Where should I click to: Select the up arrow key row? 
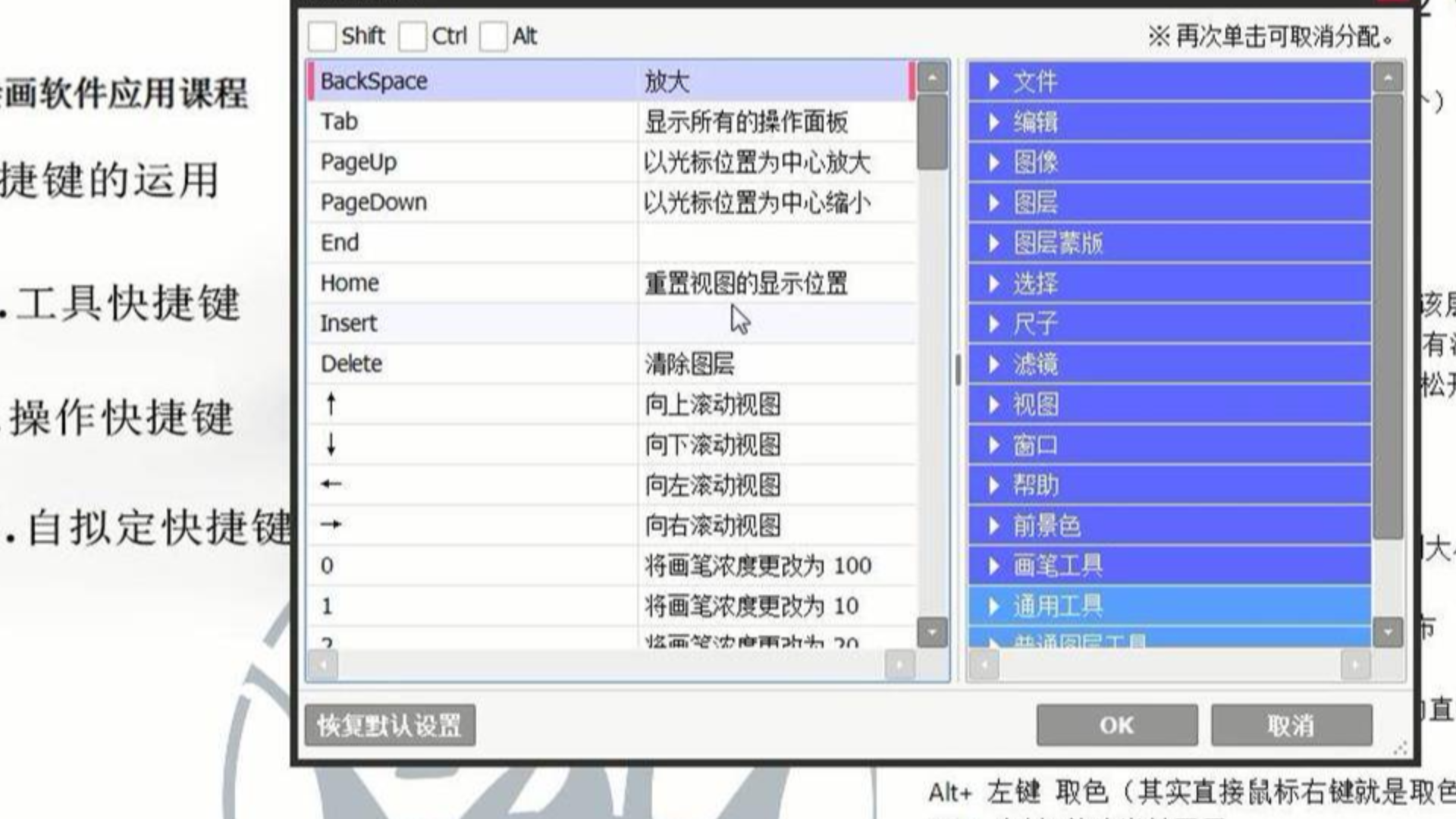[x=612, y=404]
